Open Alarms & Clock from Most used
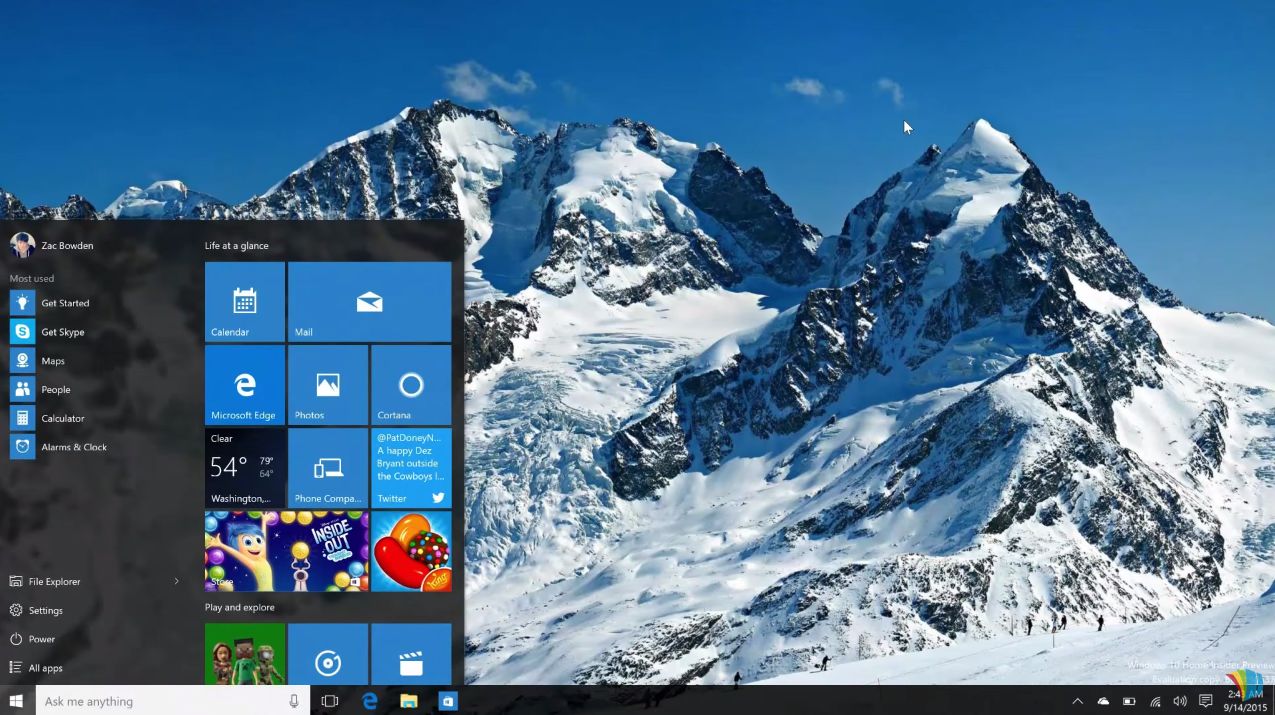Image resolution: width=1275 pixels, height=715 pixels. point(95,447)
